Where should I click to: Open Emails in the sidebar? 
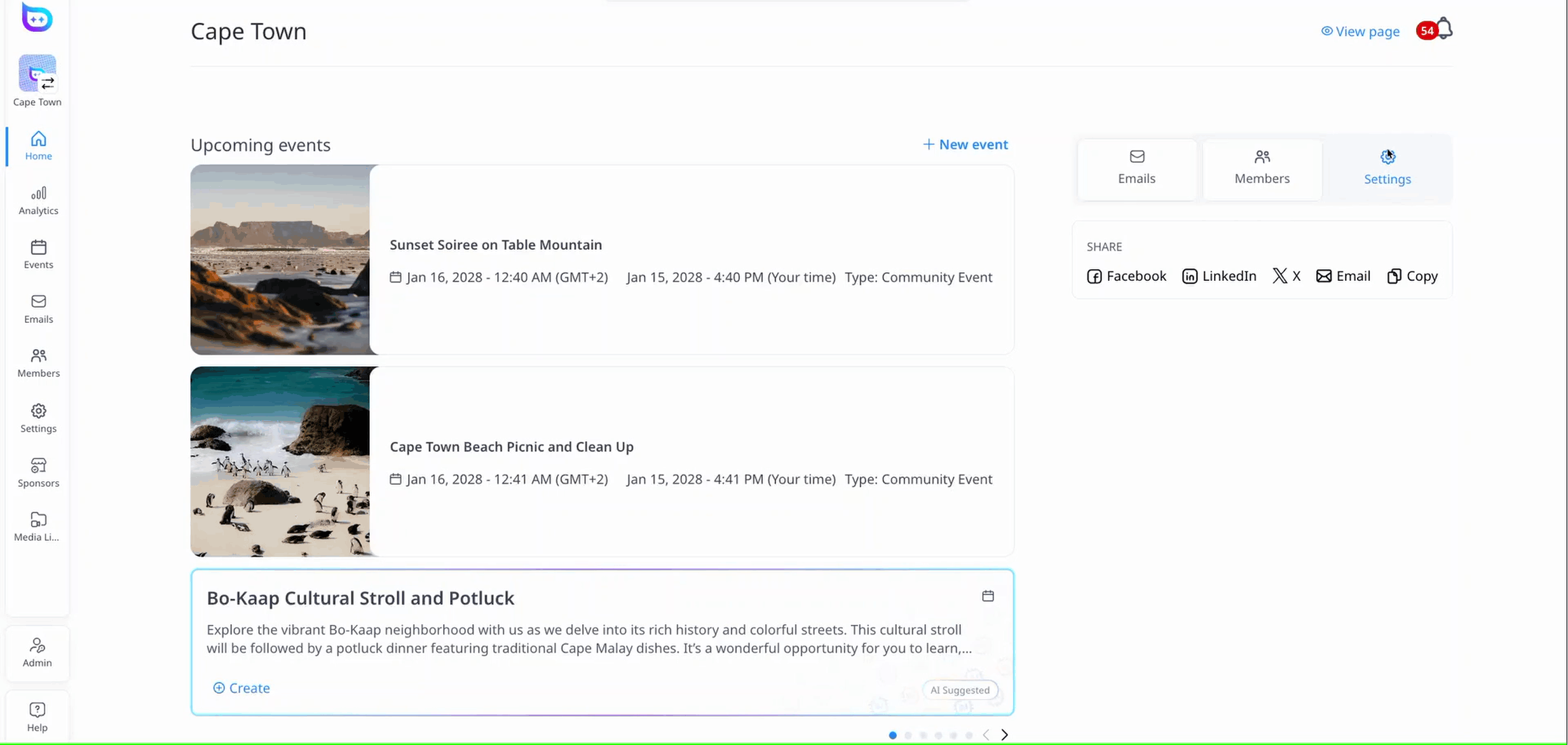[38, 309]
